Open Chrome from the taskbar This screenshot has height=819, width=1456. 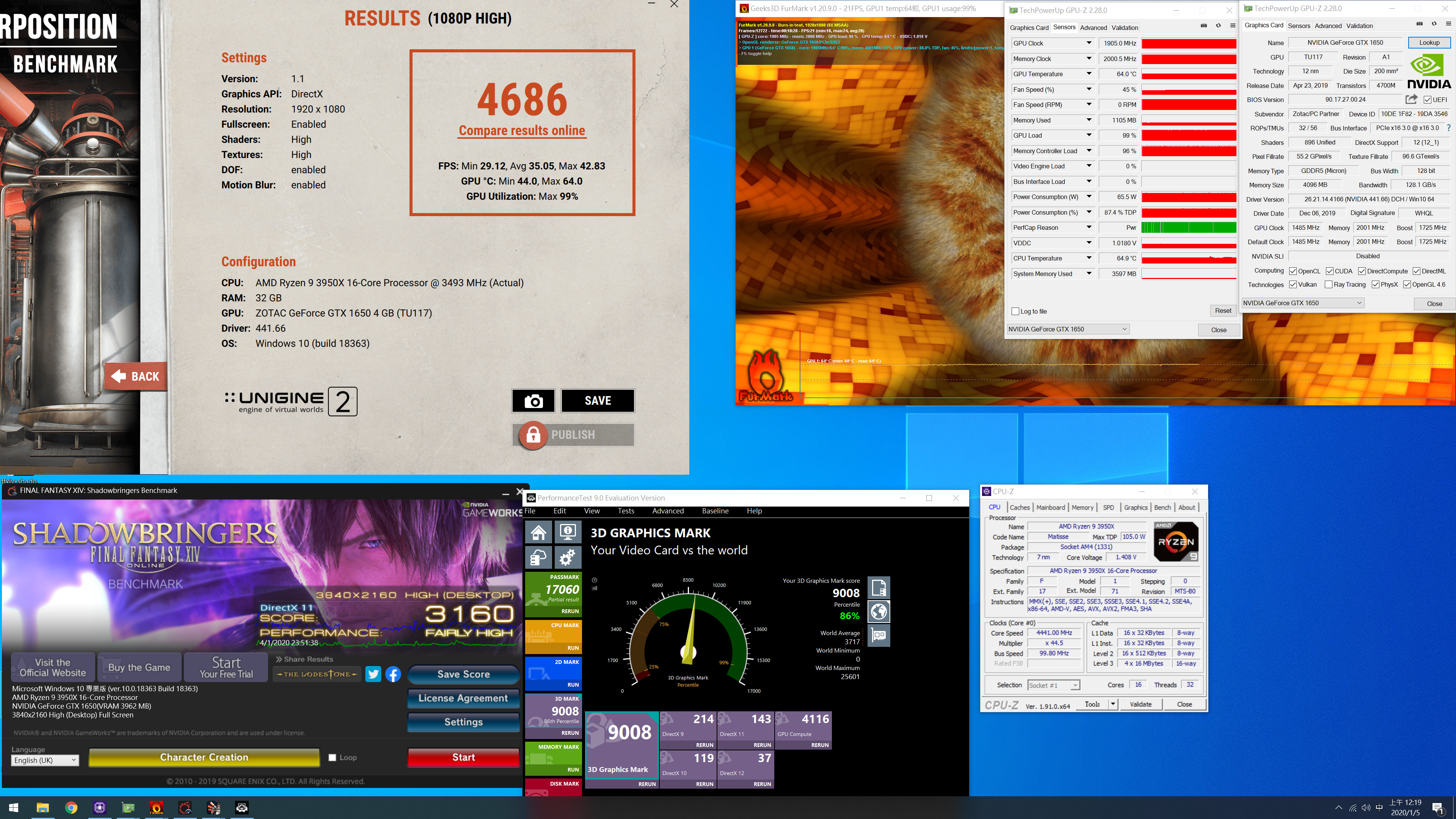(x=71, y=808)
